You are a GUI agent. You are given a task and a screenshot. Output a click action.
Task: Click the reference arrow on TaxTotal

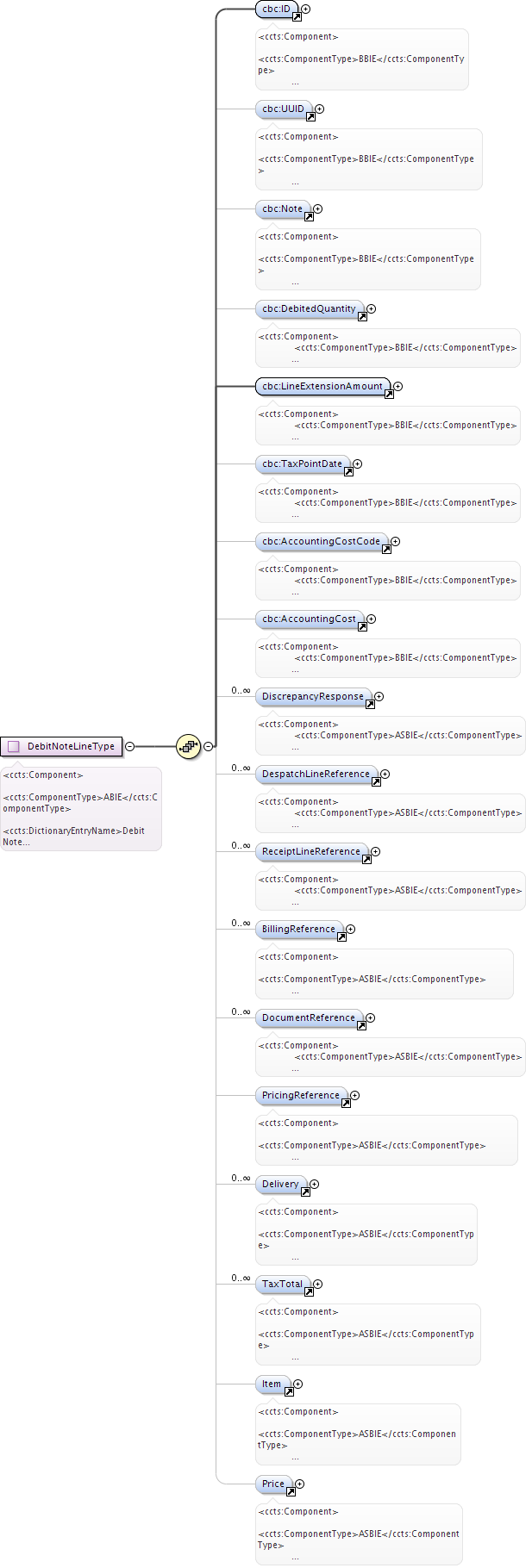point(309,1291)
